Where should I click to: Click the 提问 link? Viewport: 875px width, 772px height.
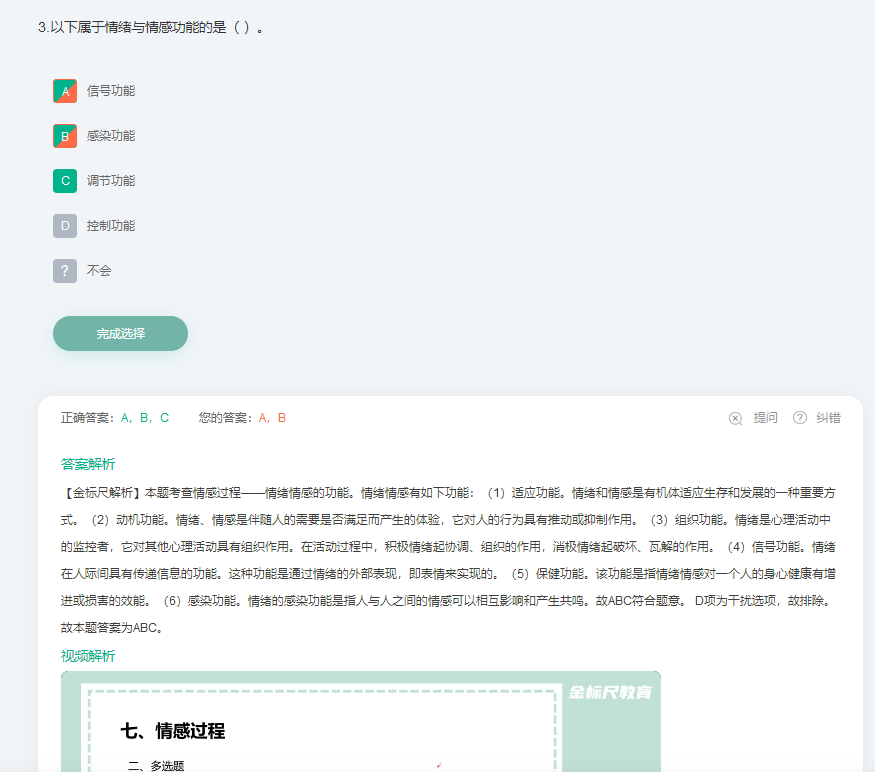(765, 418)
